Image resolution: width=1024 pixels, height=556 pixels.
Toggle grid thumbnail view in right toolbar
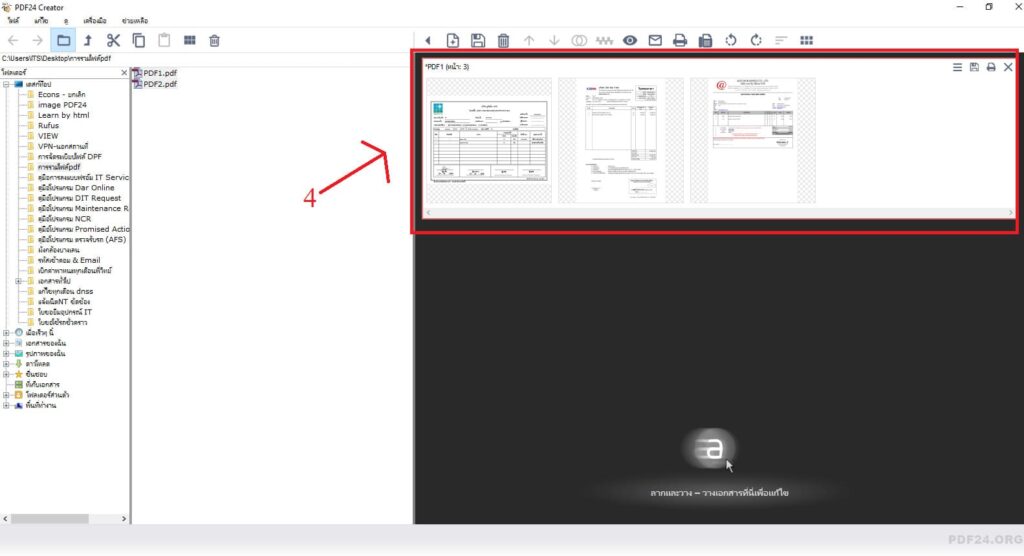pos(806,40)
